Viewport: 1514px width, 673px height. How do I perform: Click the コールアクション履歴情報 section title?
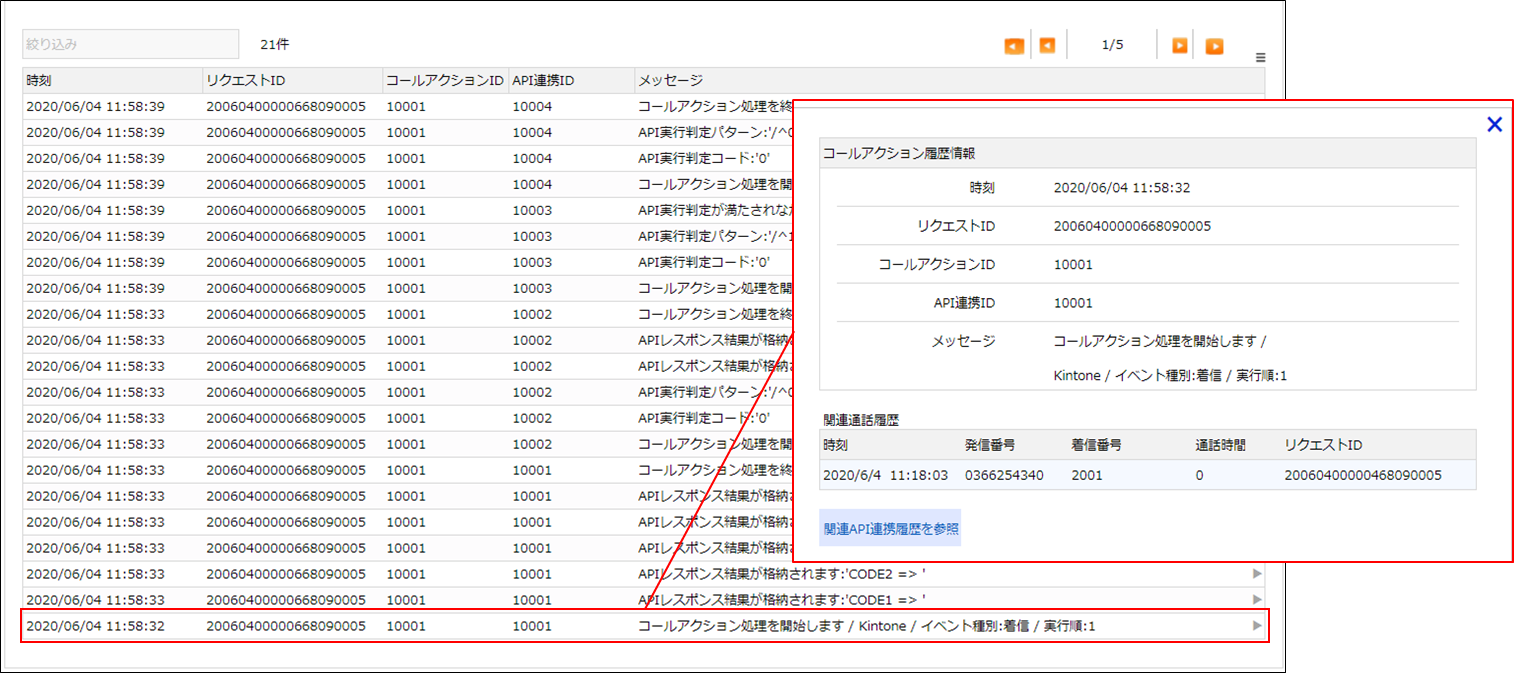tap(899, 153)
